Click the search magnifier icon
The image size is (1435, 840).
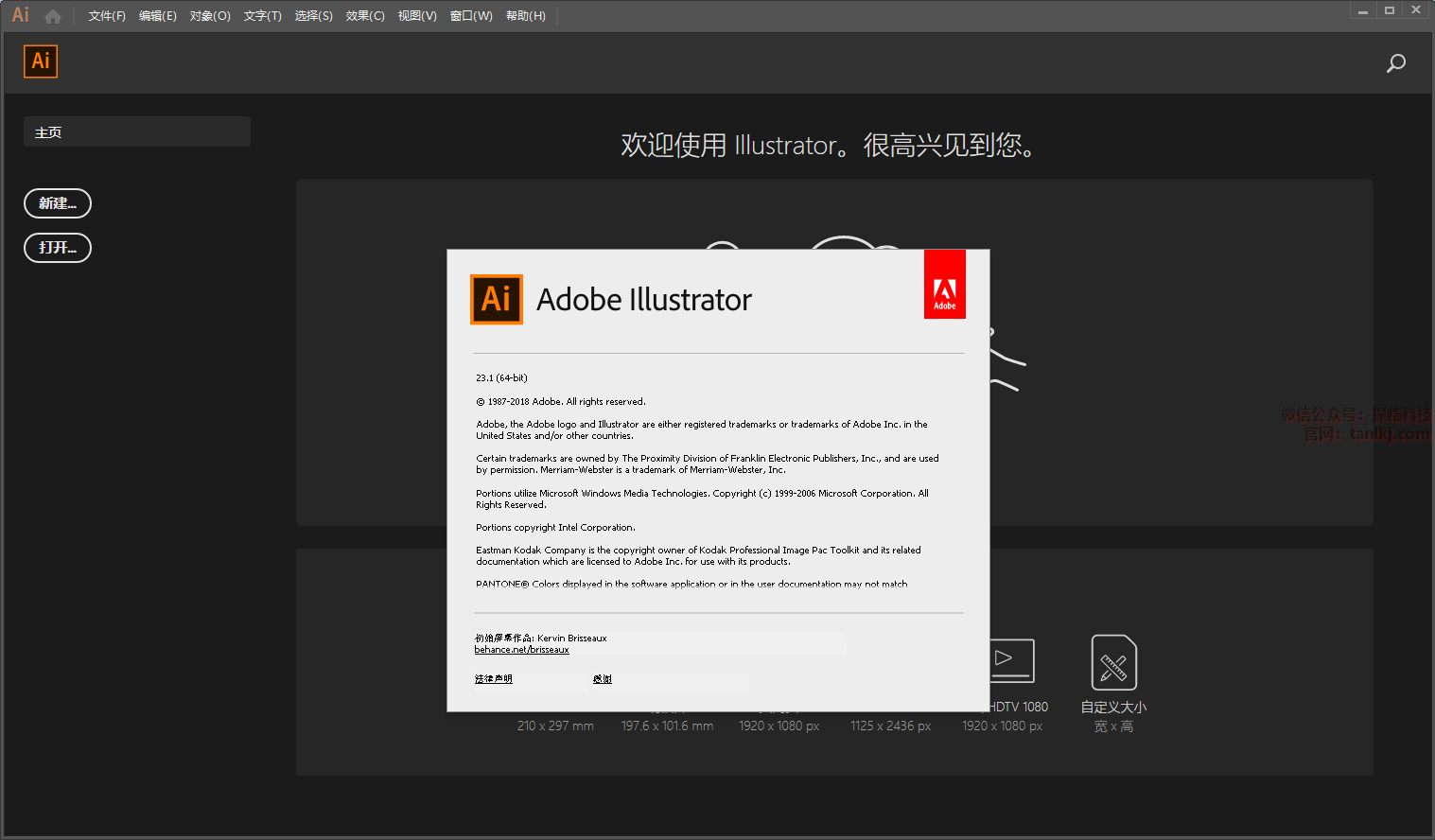(x=1395, y=63)
